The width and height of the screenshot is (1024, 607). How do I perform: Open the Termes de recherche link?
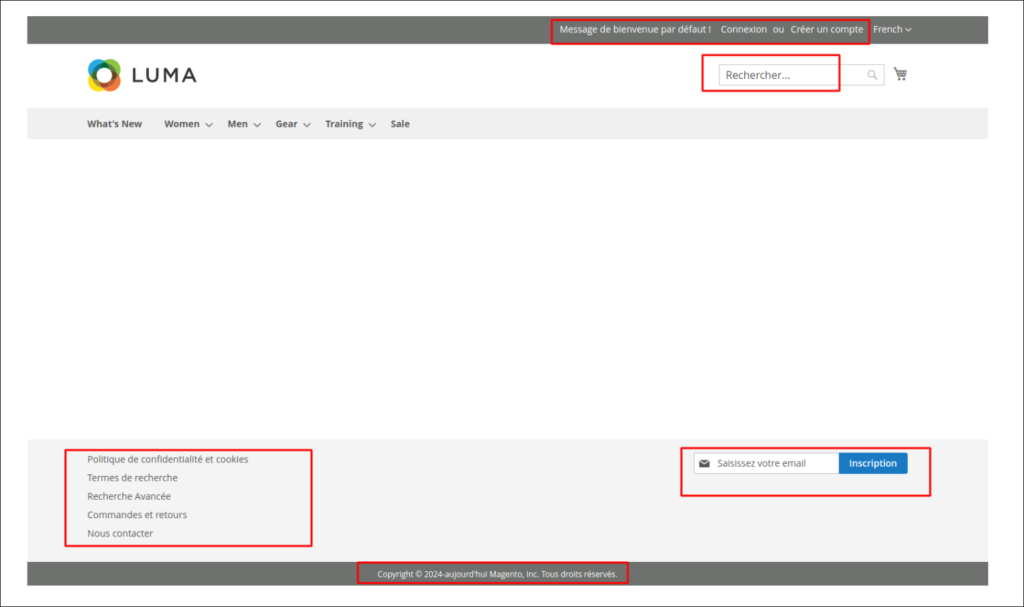click(x=132, y=478)
